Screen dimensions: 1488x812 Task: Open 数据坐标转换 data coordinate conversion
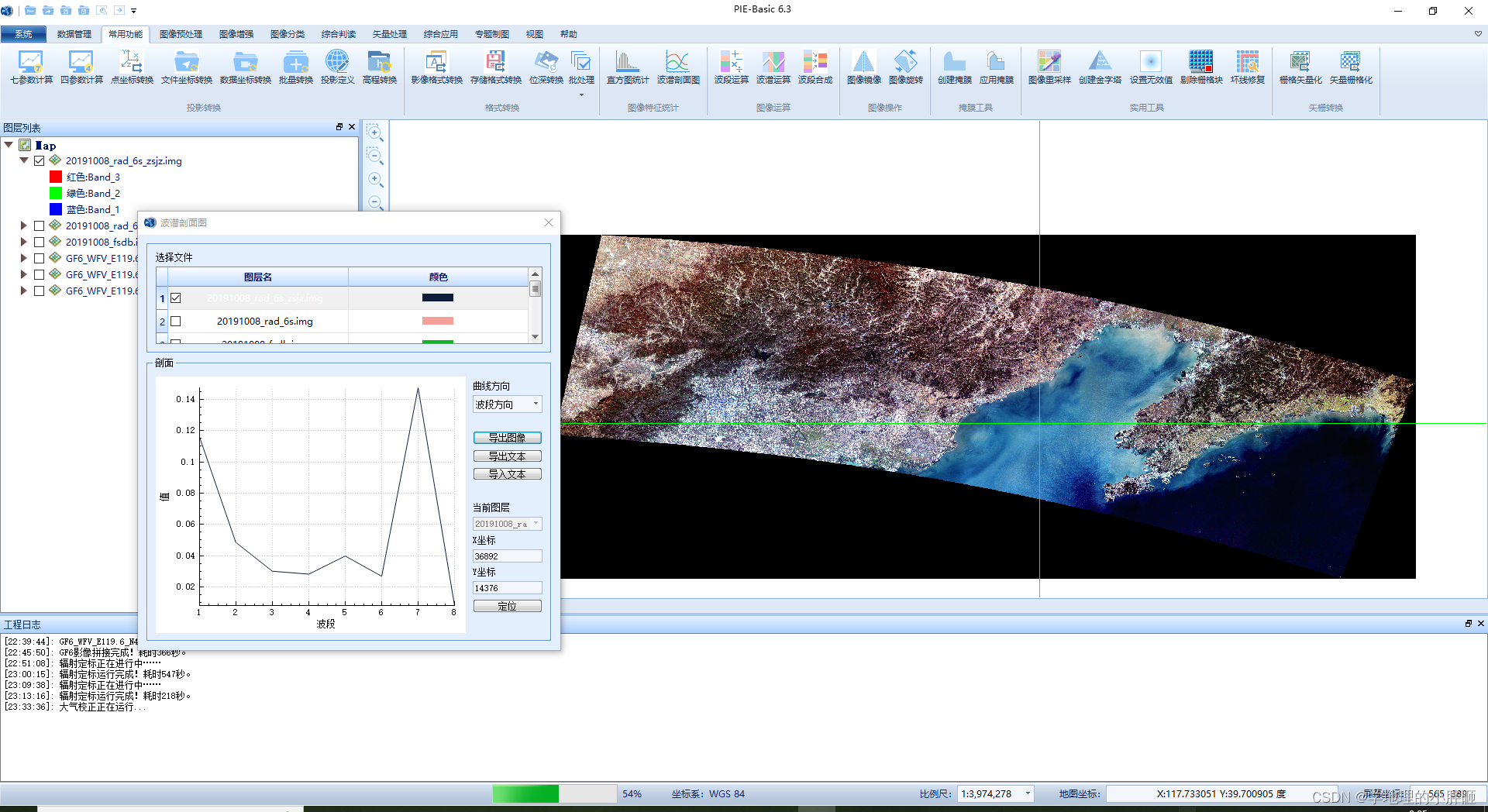pyautogui.click(x=246, y=67)
